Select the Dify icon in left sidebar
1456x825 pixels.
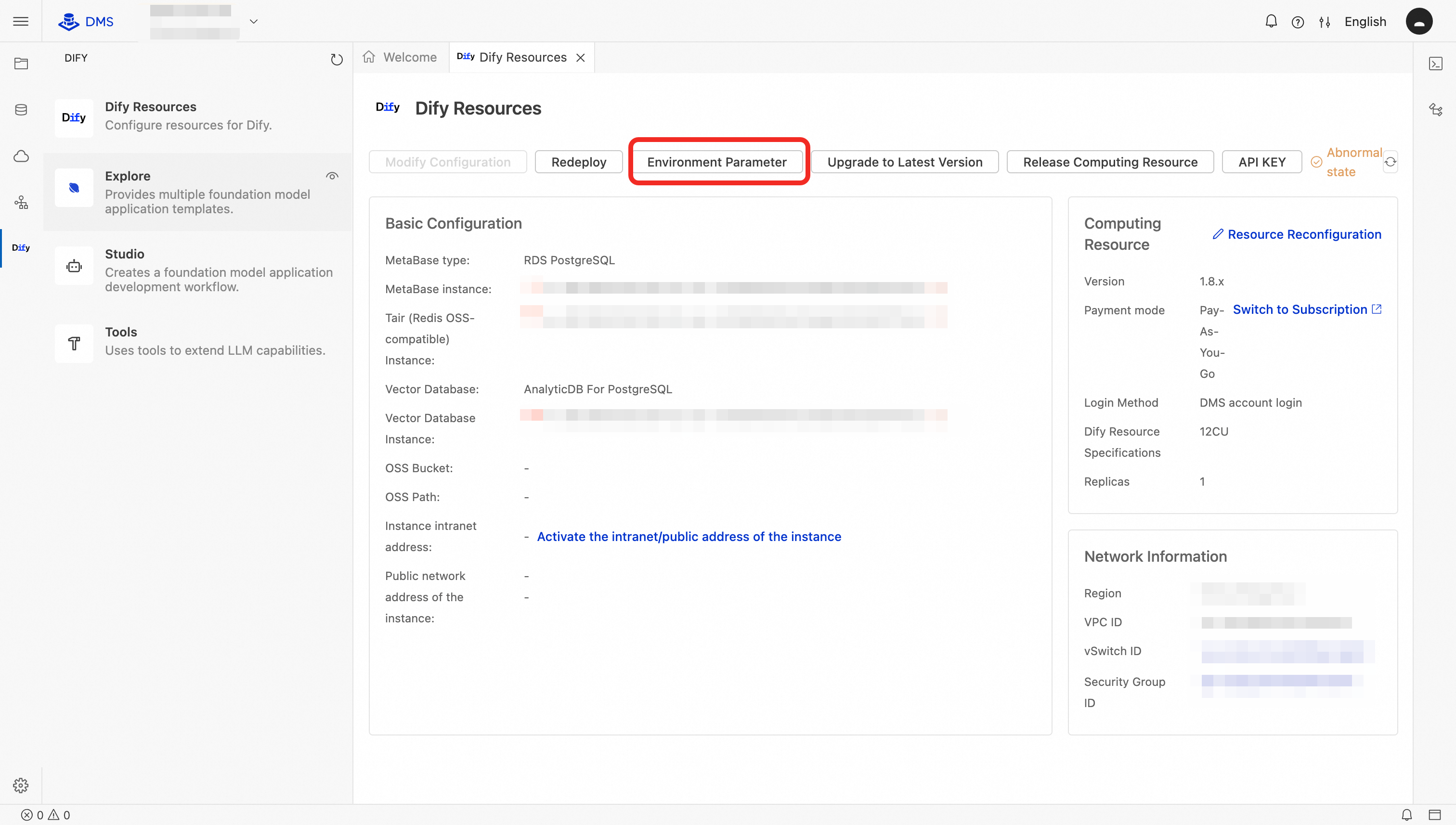point(21,247)
